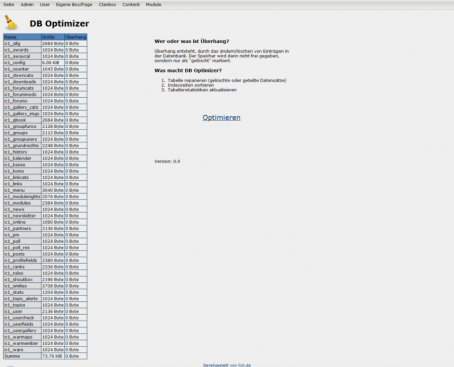Click the DB Optimizer heading
The width and height of the screenshot is (454, 367).
click(59, 24)
